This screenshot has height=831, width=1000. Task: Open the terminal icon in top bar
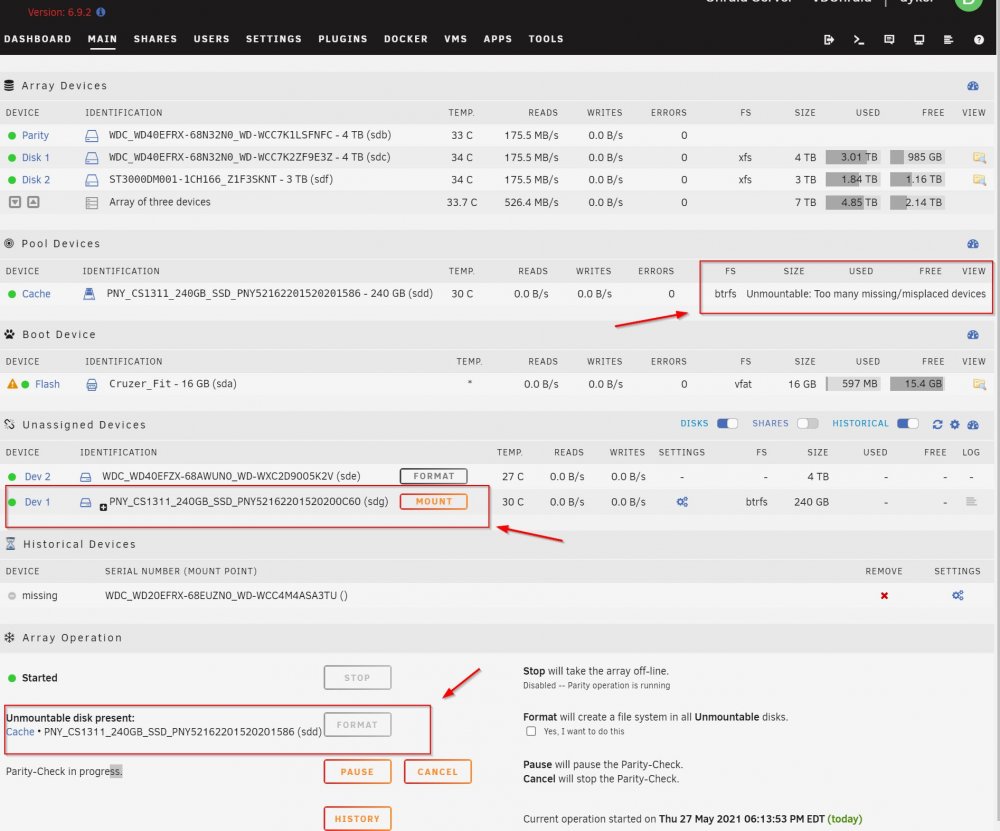point(858,40)
